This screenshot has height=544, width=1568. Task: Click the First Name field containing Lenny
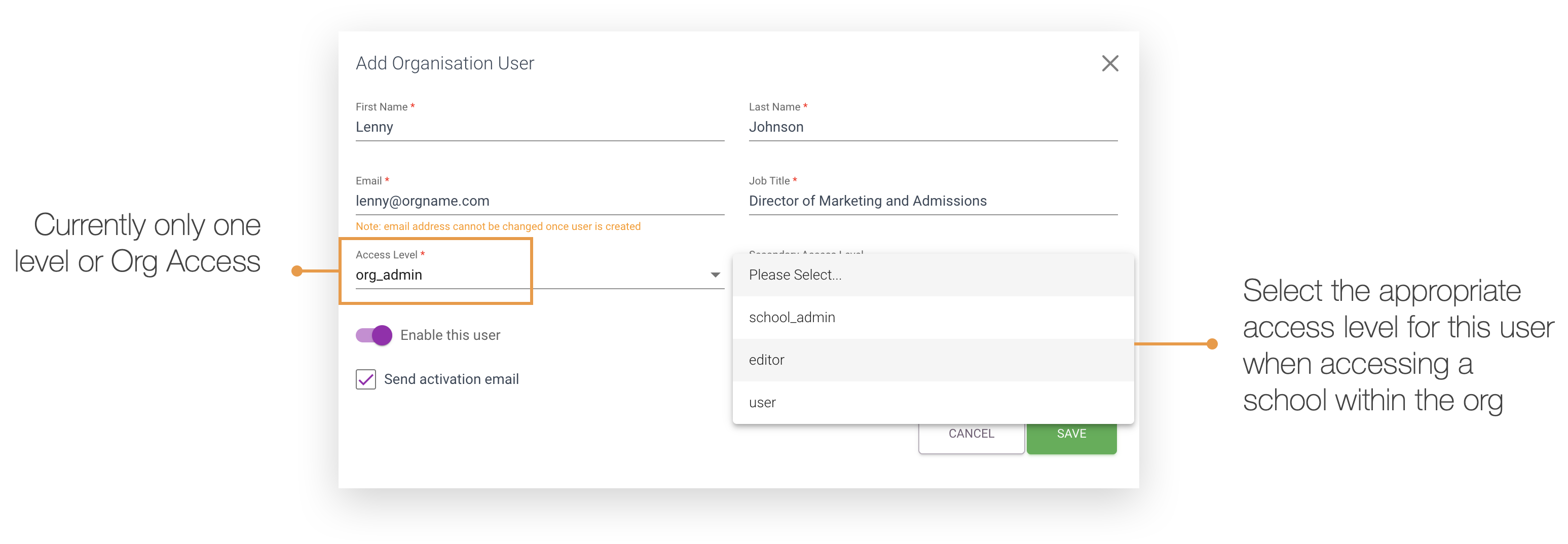[539, 127]
